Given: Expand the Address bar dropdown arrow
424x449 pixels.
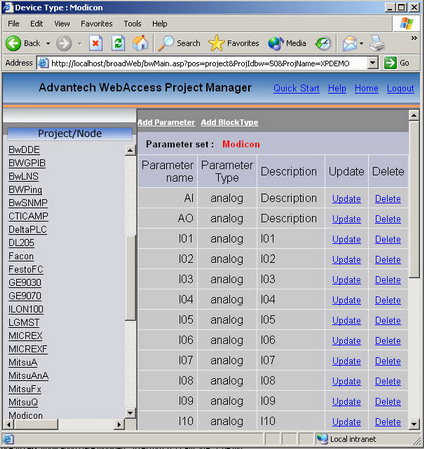Looking at the screenshot, I should pos(373,63).
